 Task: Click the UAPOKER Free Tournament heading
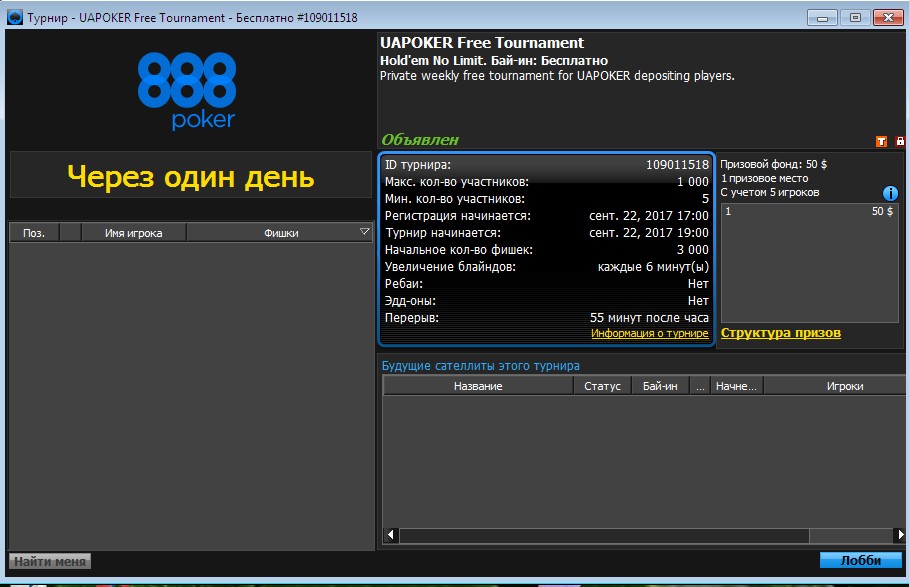tap(482, 43)
